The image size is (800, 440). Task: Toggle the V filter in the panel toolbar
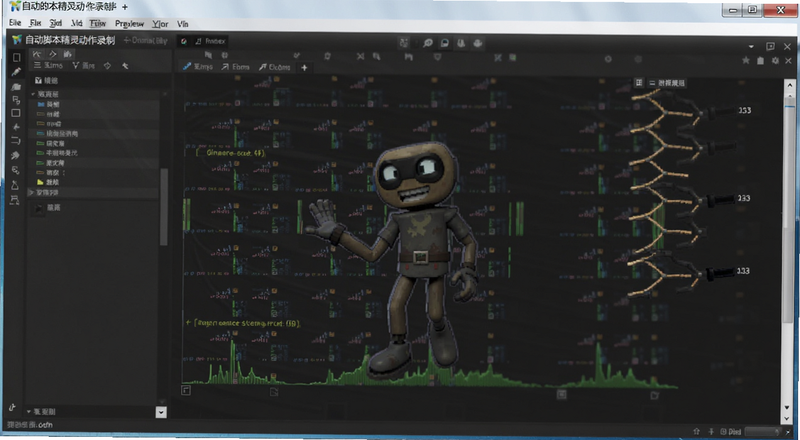click(83, 66)
